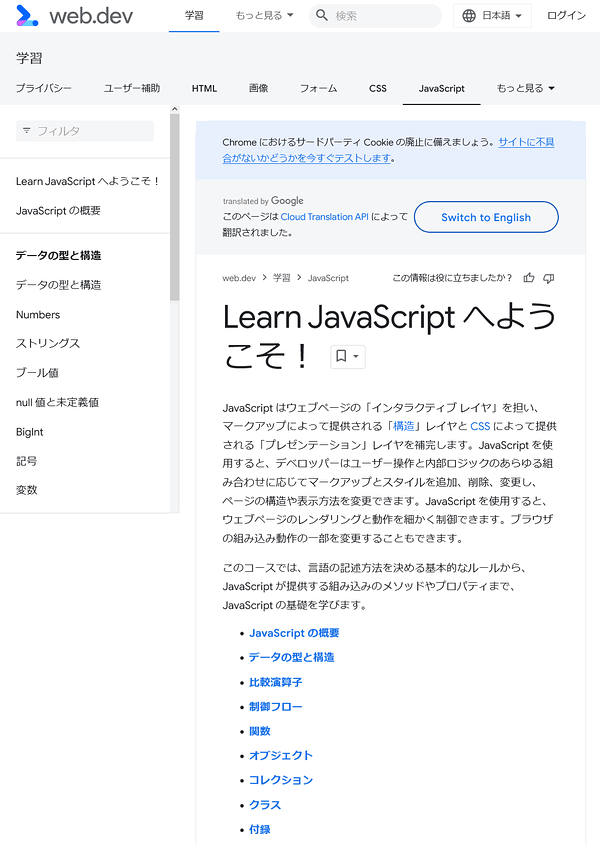The width and height of the screenshot is (600, 845).
Task: Focus the フィルタ input in sidebar
Action: (x=85, y=130)
